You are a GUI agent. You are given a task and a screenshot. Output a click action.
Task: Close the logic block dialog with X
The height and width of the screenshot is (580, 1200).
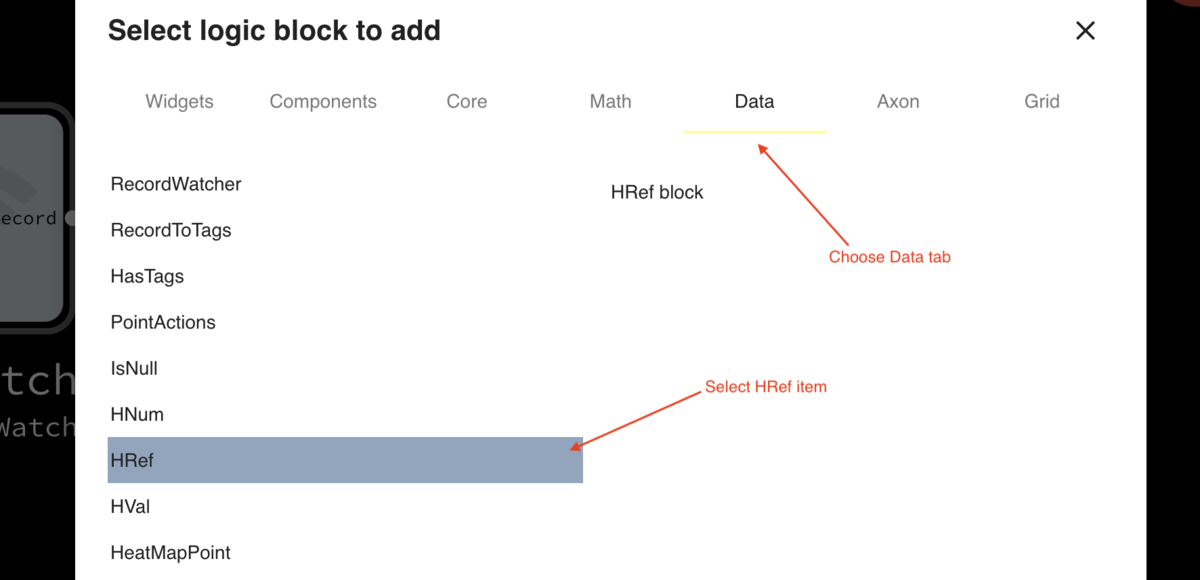tap(1085, 31)
